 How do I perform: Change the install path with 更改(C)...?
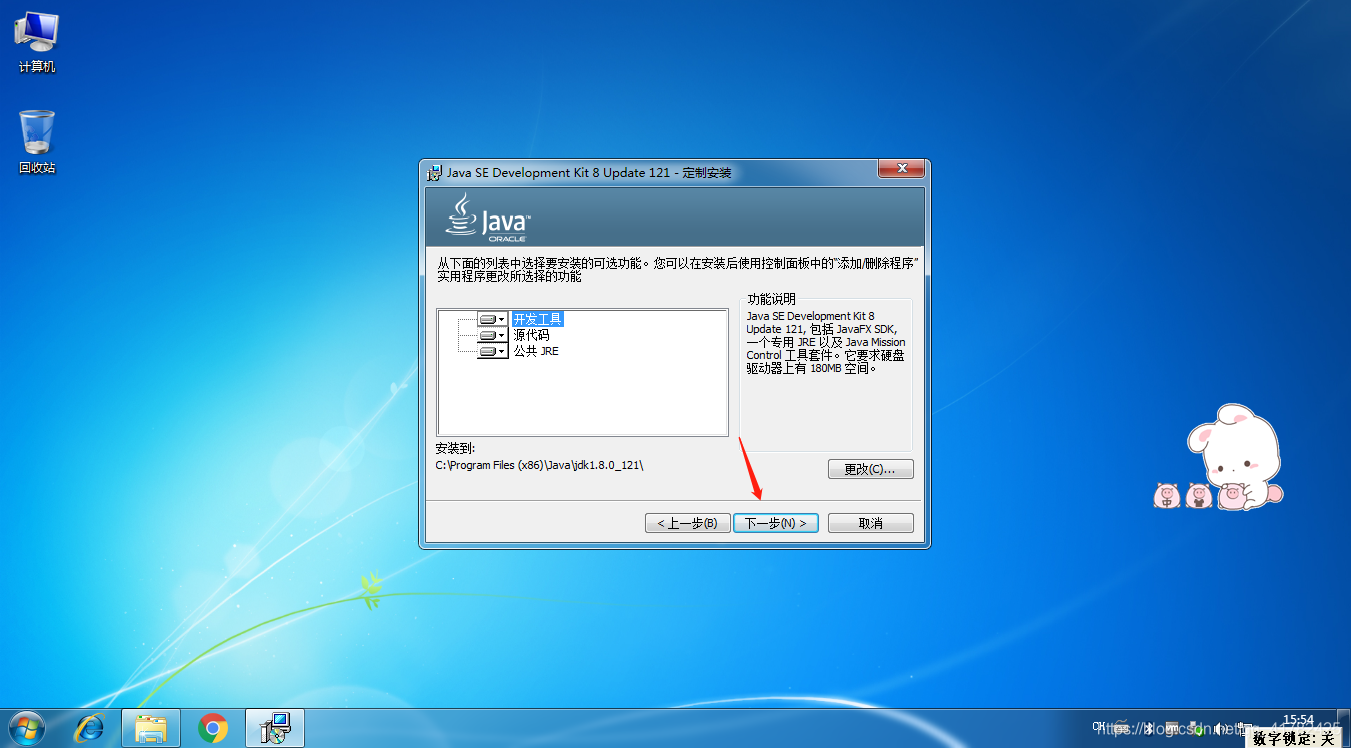[x=871, y=469]
